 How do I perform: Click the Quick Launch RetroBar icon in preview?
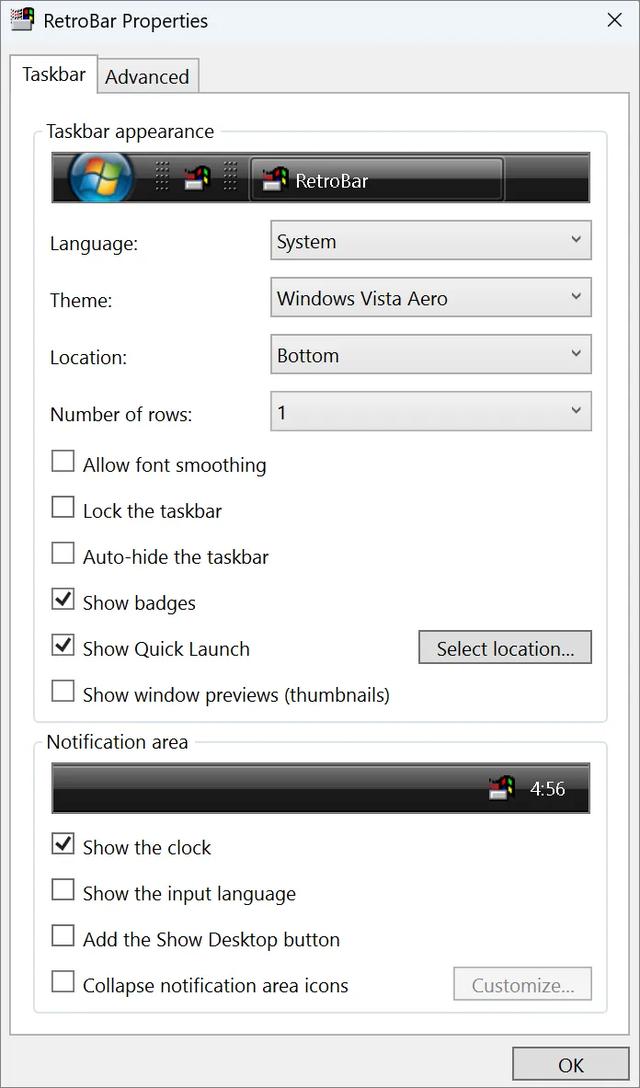point(196,180)
